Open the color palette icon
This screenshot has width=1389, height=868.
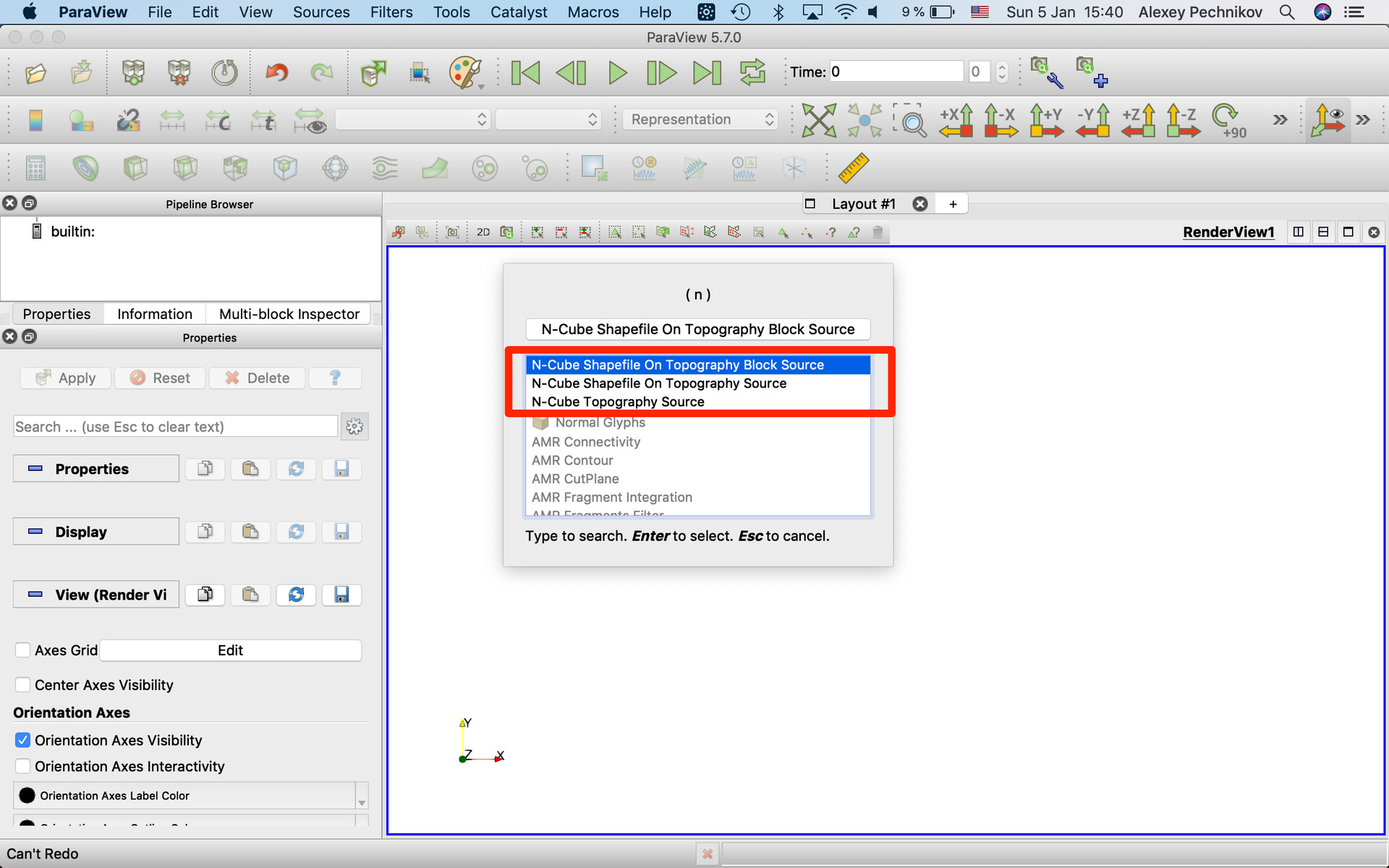465,72
